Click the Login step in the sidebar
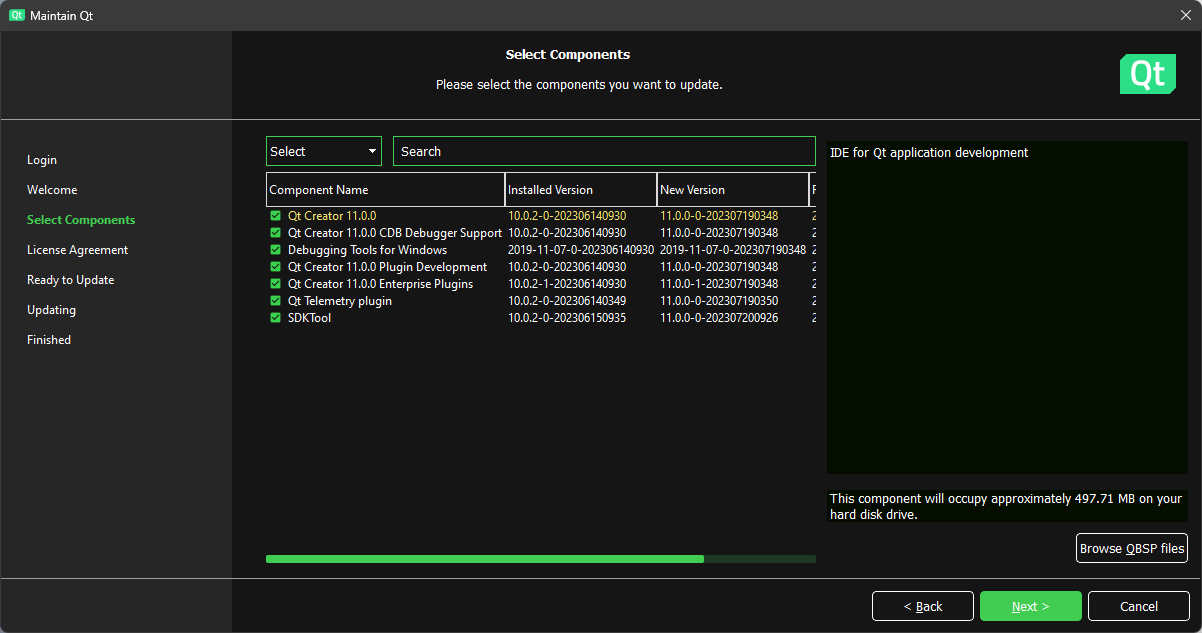This screenshot has height=633, width=1202. tap(42, 160)
